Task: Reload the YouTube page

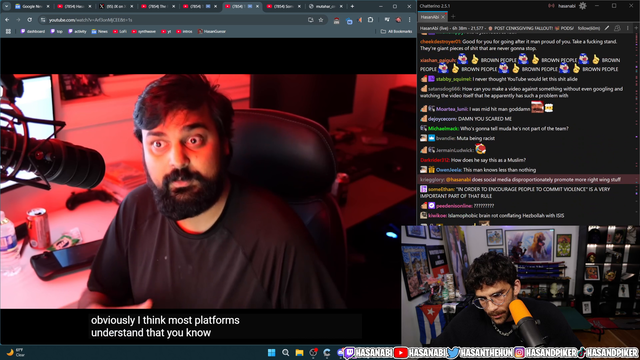Action: point(29,20)
